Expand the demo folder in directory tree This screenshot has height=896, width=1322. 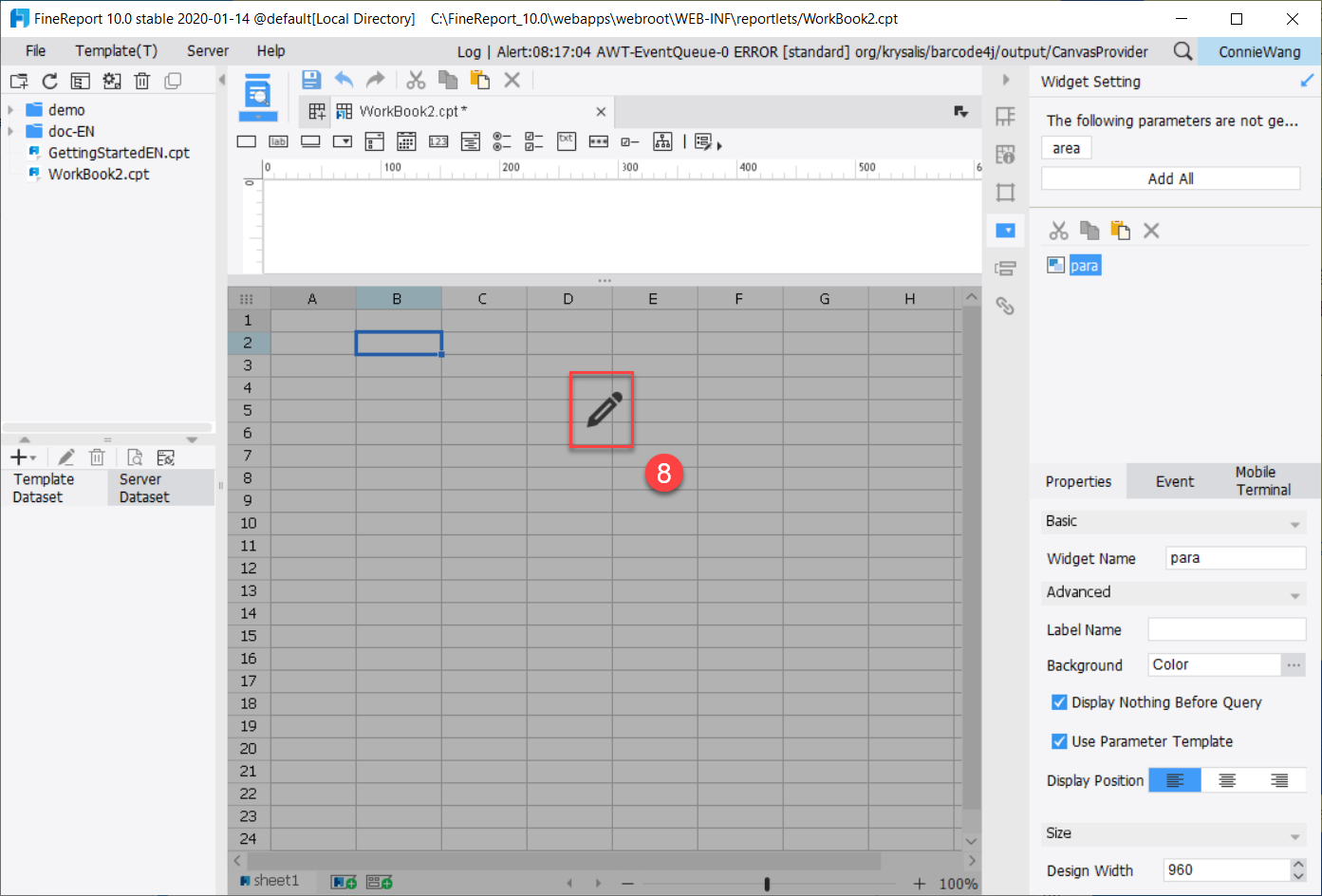coord(11,109)
